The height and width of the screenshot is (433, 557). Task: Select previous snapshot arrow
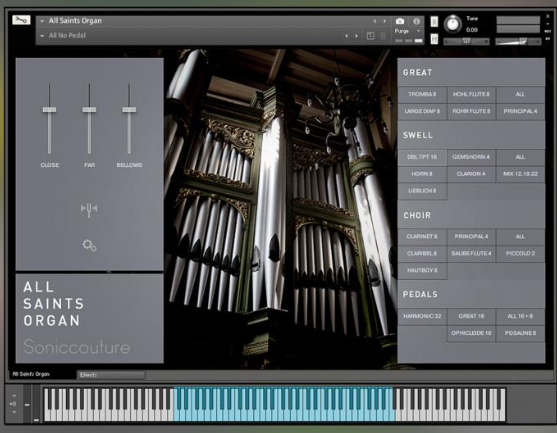[x=346, y=36]
